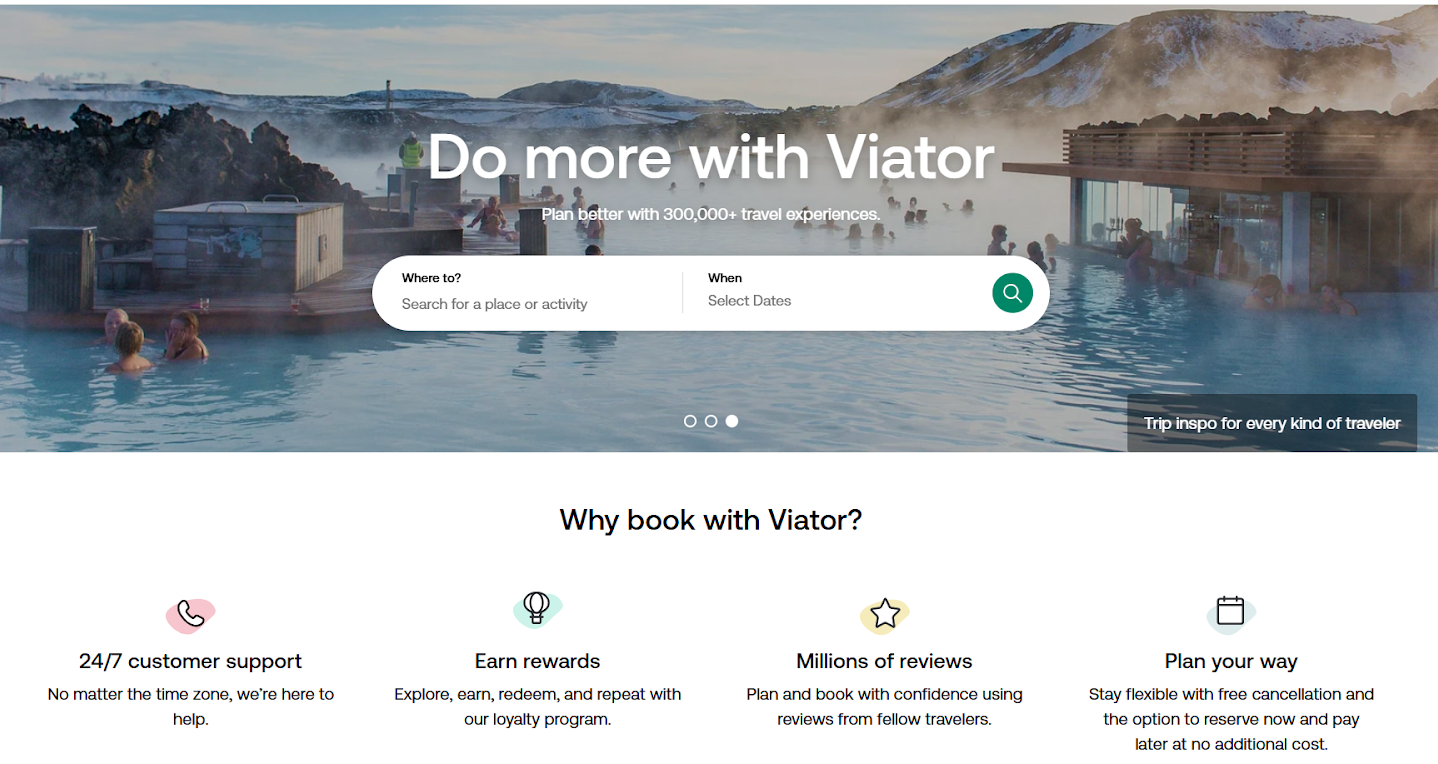
Task: Click the Do more with Viator headline
Action: point(711,157)
